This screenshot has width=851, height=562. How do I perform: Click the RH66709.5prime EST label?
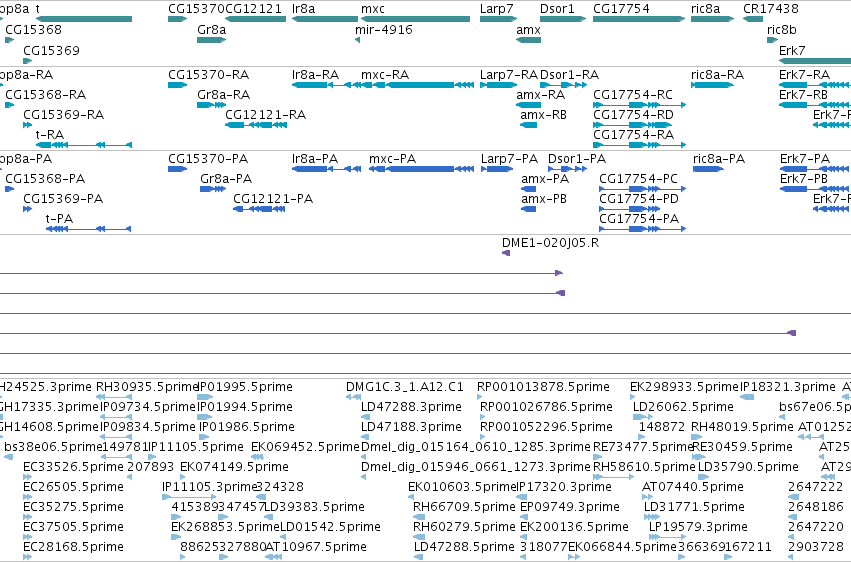[464, 507]
